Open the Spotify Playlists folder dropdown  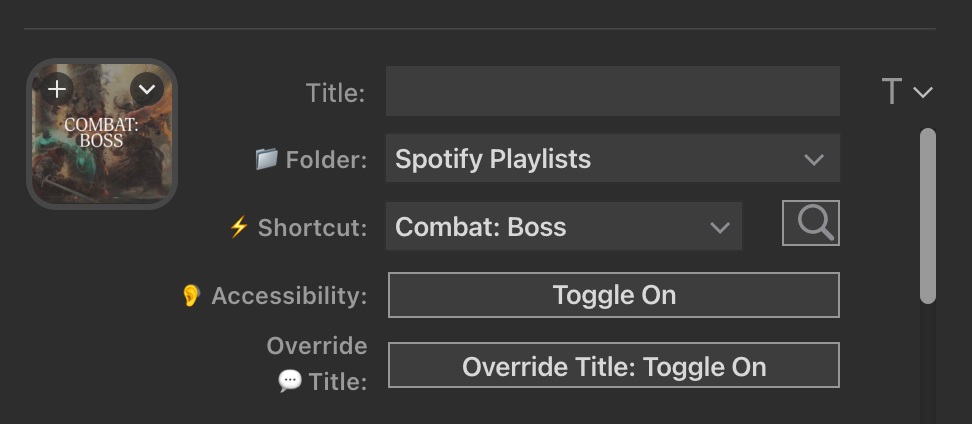tap(612, 159)
